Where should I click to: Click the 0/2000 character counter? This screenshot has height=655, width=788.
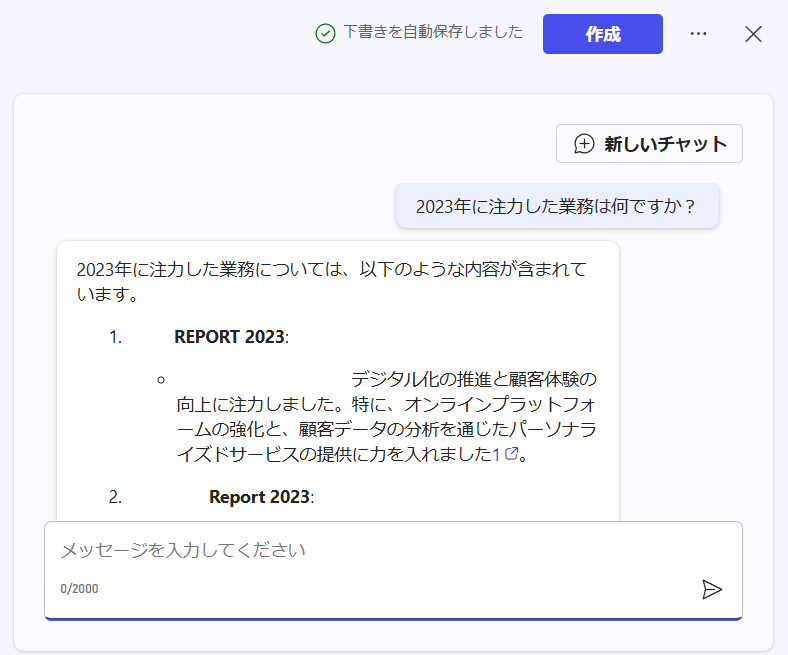[79, 589]
